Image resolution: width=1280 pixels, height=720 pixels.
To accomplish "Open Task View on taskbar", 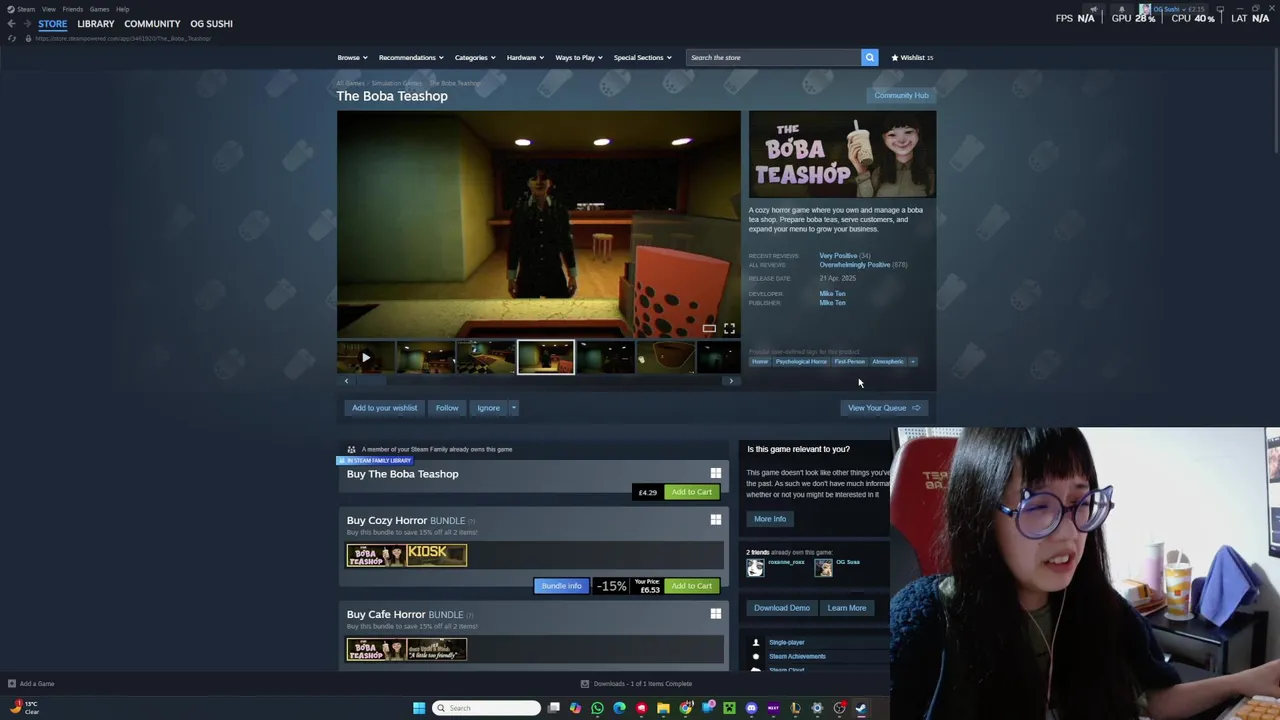I will coord(553,708).
